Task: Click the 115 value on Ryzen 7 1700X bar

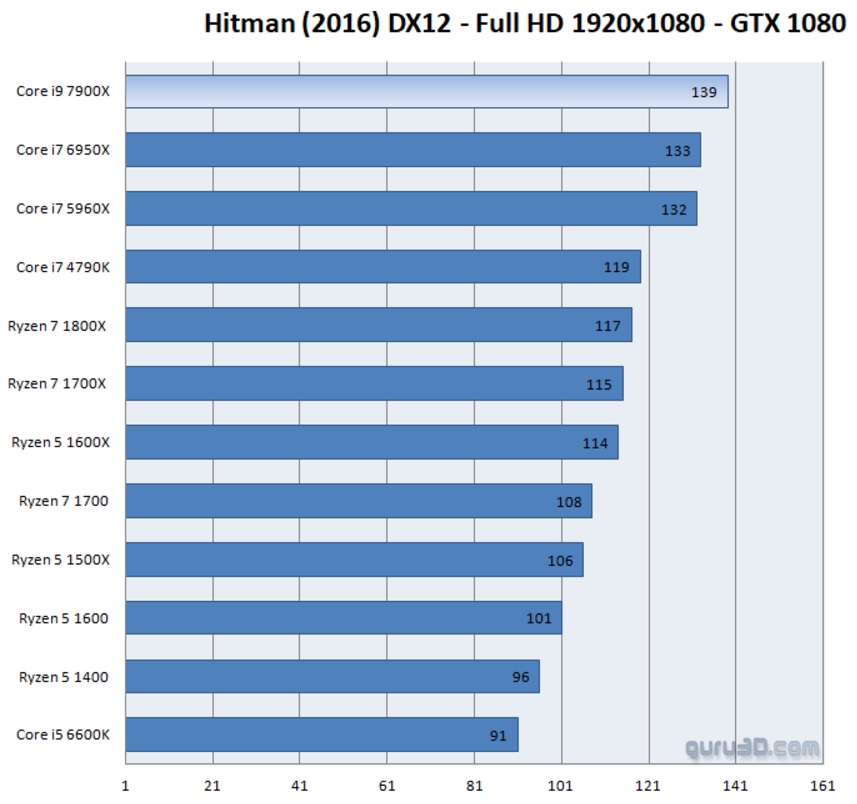Action: pyautogui.click(x=599, y=384)
